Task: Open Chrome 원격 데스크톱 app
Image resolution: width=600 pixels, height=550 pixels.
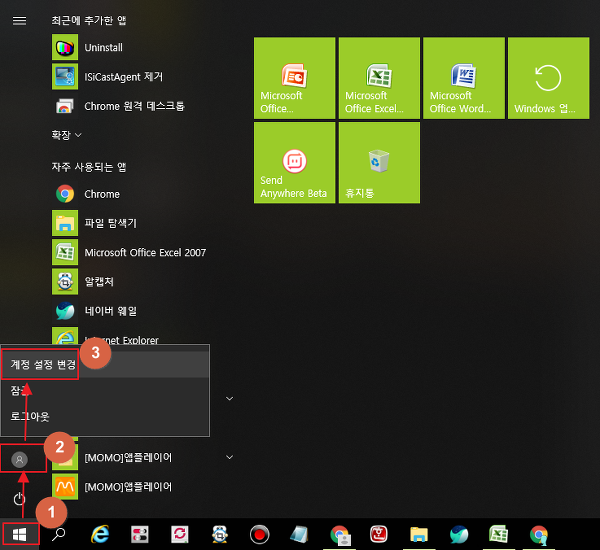Action: 130,106
